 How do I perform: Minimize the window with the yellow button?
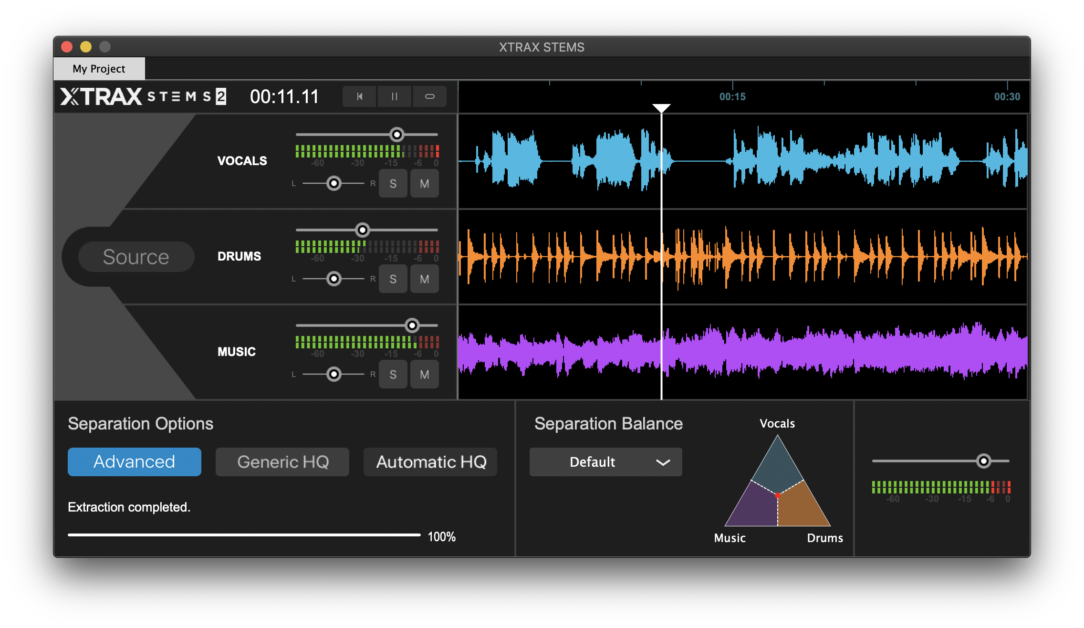coord(86,46)
